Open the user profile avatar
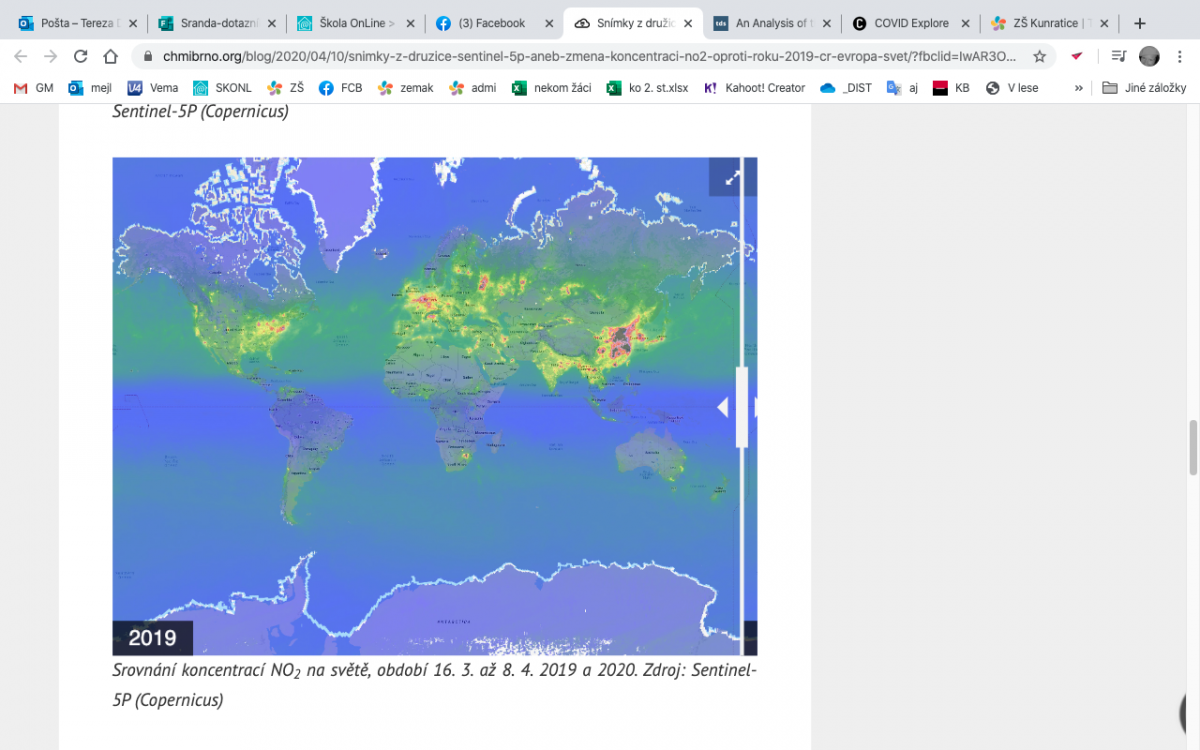Viewport: 1200px width, 750px height. (1149, 57)
